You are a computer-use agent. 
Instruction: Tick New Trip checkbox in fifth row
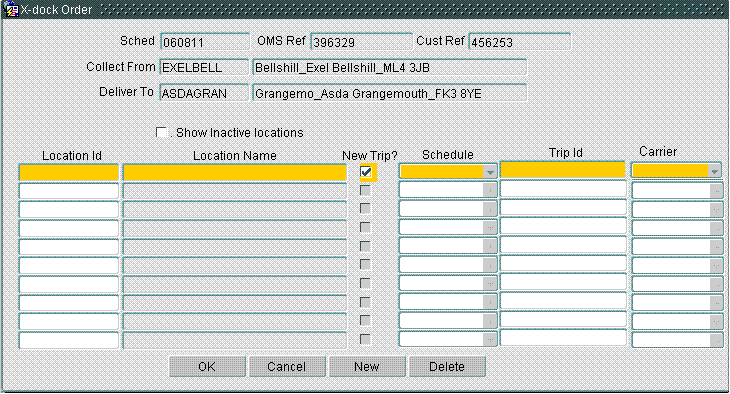[365, 246]
